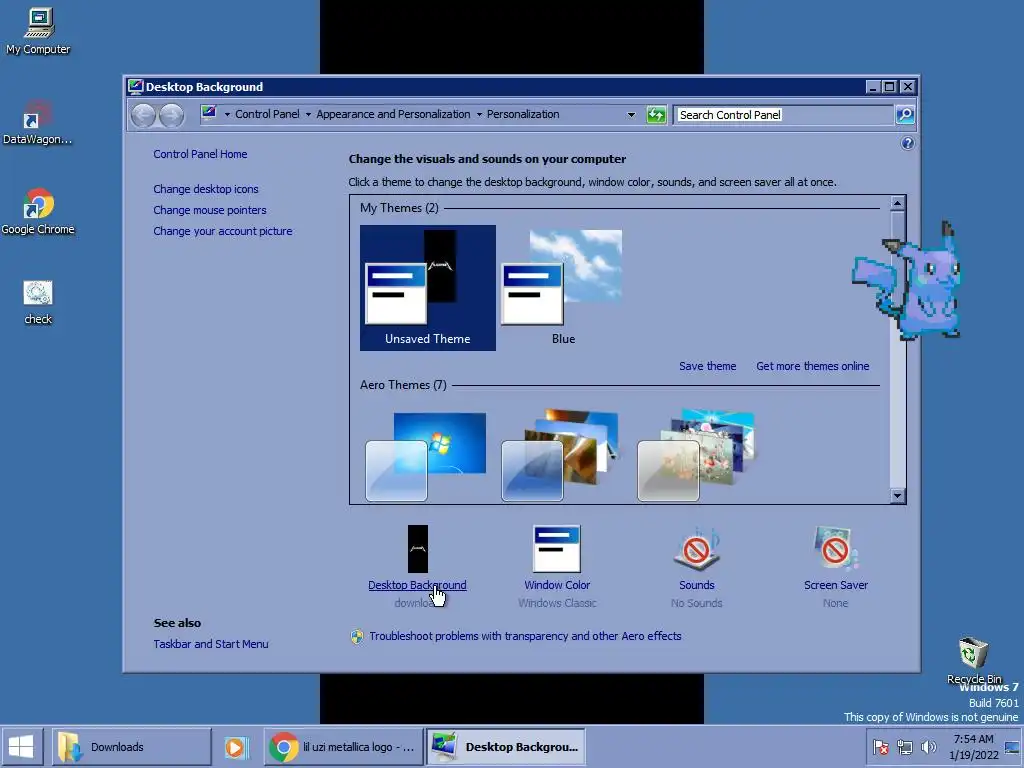Switch to the Chrome lil uzi metallica tab
Viewport: 1024px width, 768px height.
click(344, 747)
